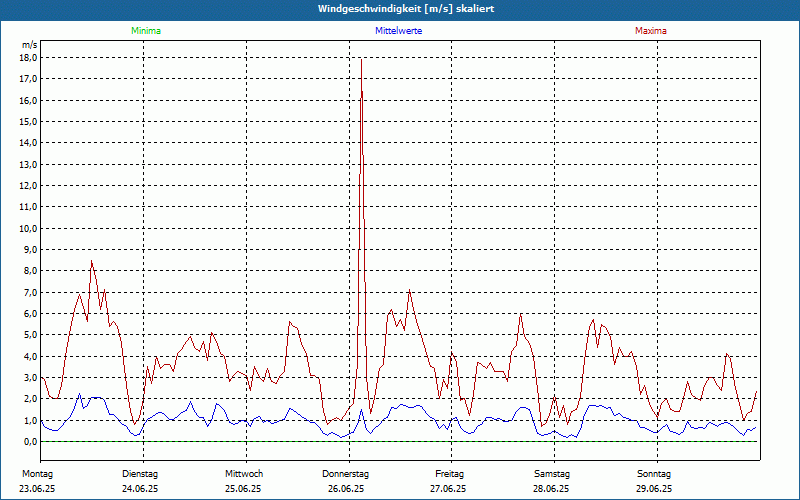This screenshot has height=500, width=800.
Task: Click the 4,0 axis value
Action: [x=31, y=357]
